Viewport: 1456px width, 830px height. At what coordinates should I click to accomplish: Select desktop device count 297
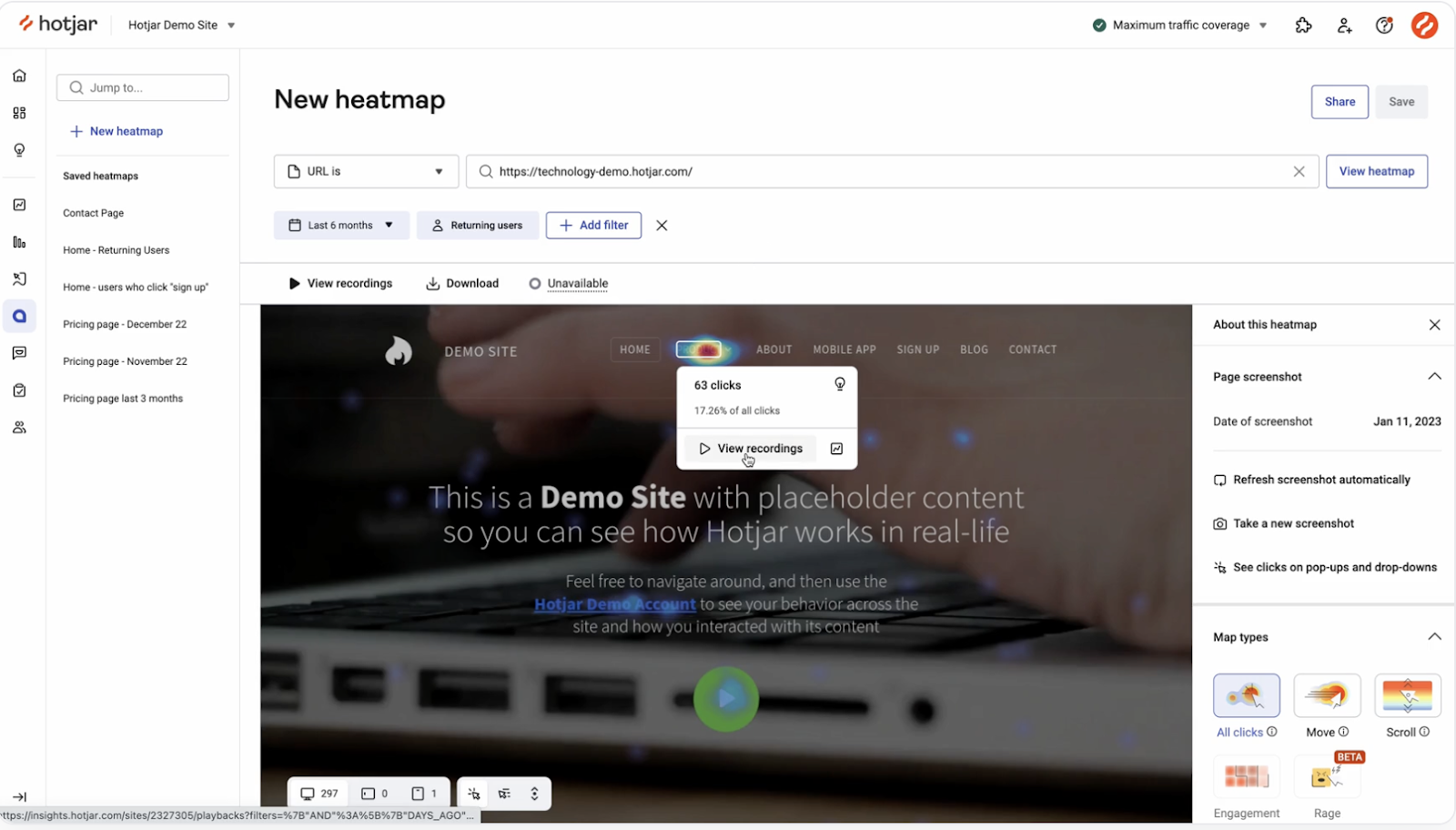click(319, 794)
